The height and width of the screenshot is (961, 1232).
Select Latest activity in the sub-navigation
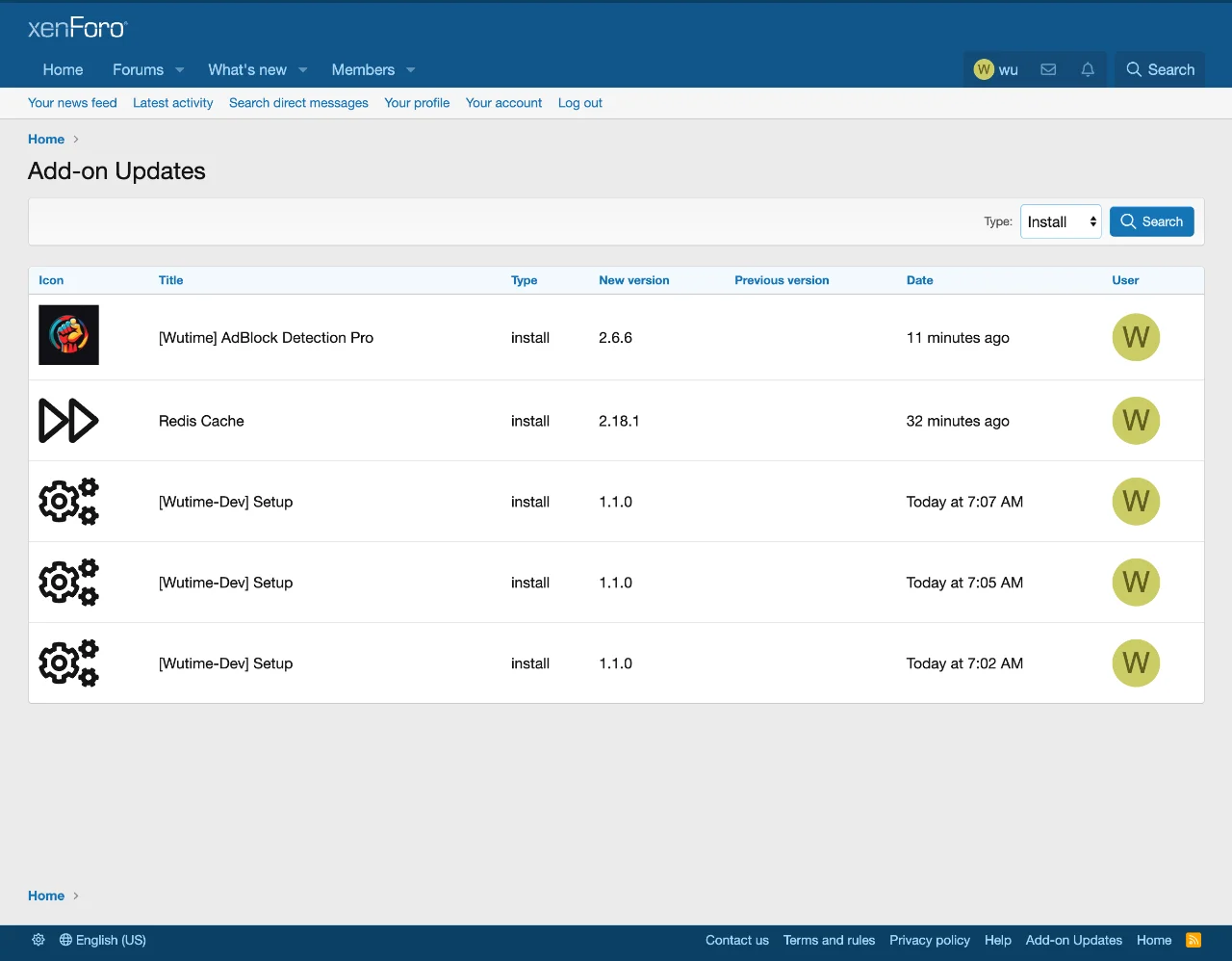(x=172, y=103)
